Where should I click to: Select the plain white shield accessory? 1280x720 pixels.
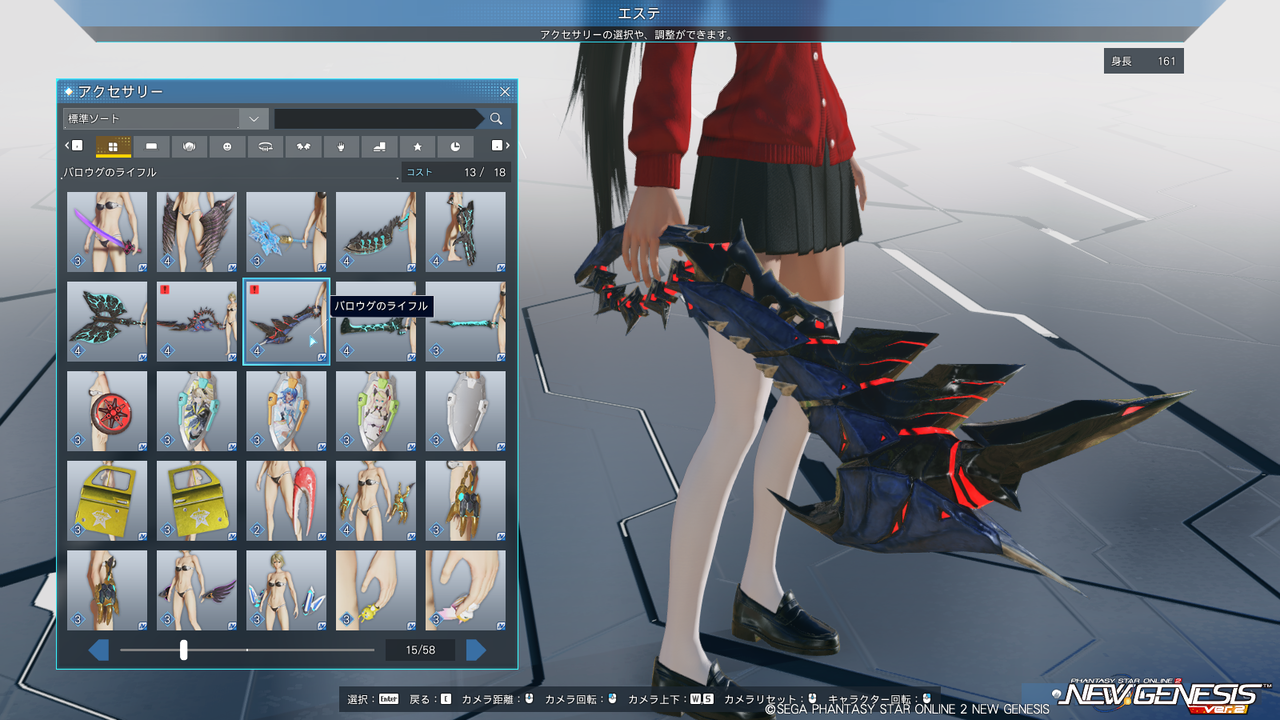tap(466, 411)
